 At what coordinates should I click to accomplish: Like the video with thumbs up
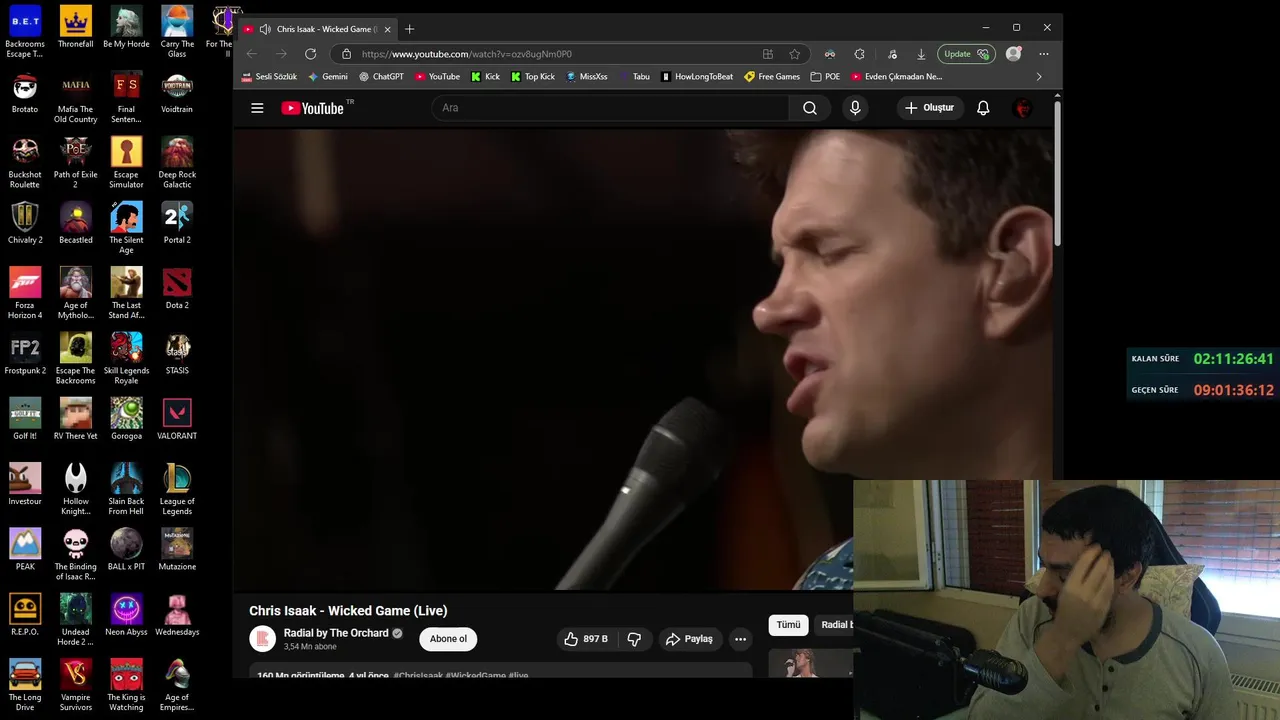click(x=586, y=639)
